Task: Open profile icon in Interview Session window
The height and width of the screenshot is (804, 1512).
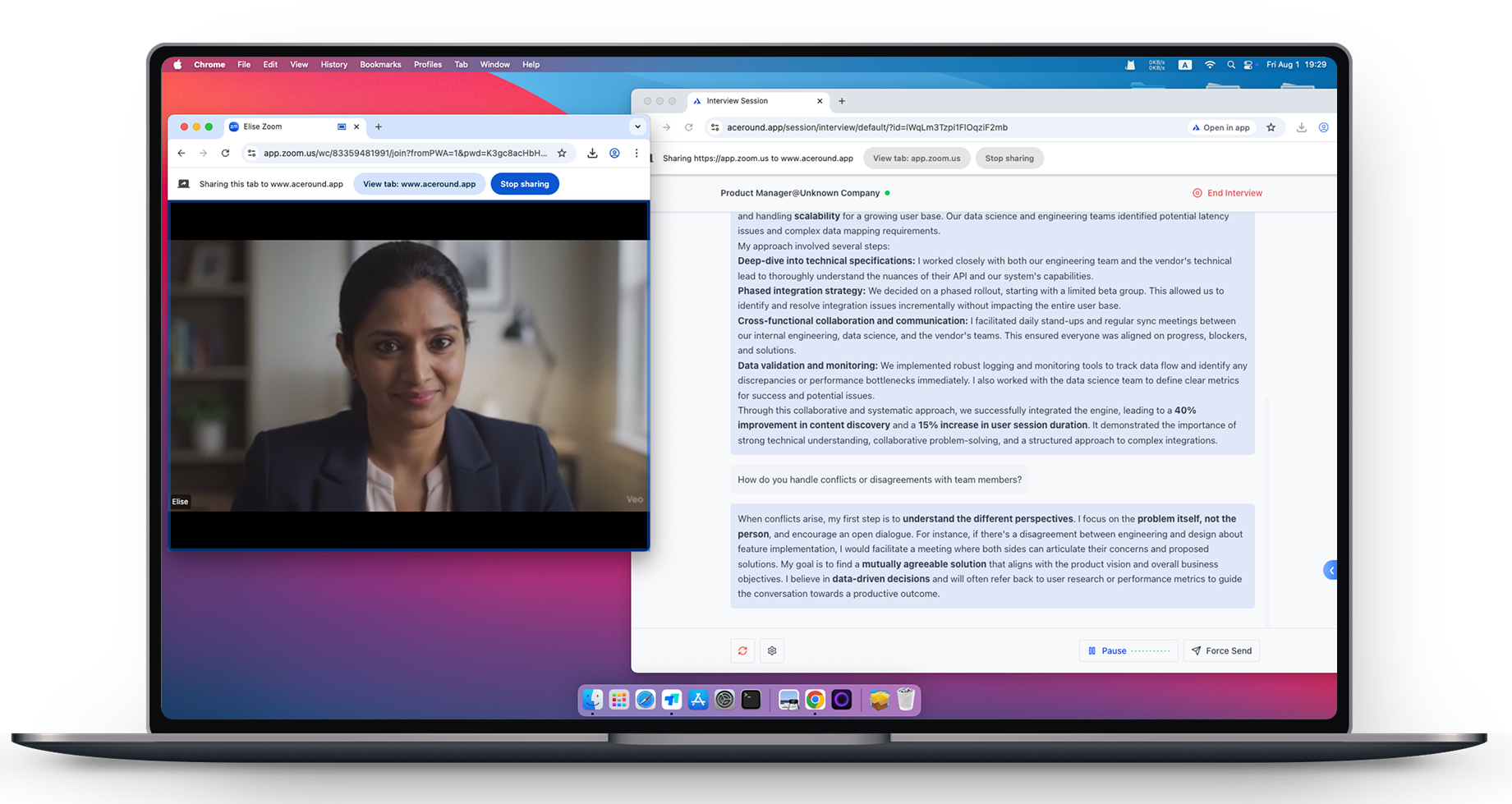Action: pyautogui.click(x=1324, y=127)
